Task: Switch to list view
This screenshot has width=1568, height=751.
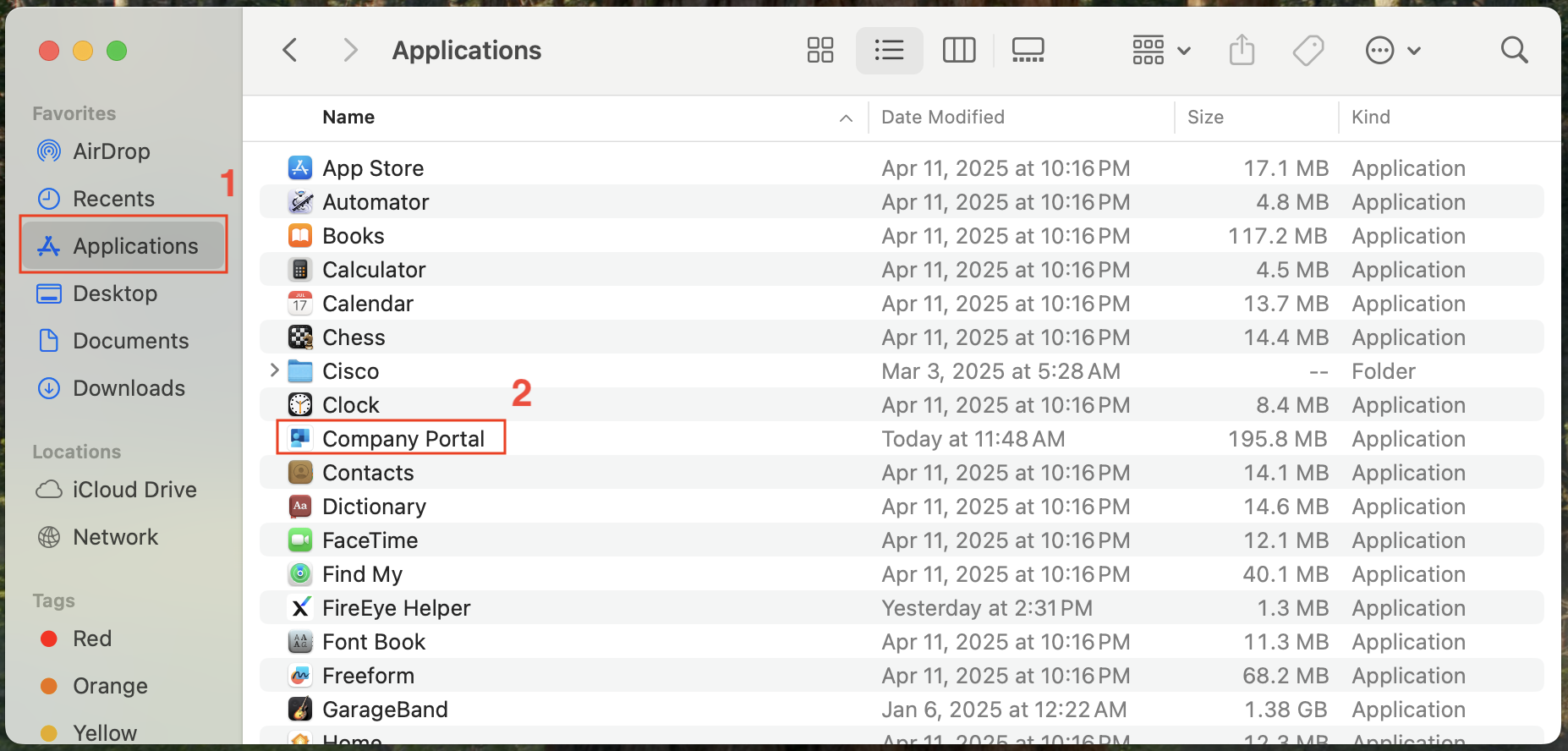Action: pos(889,50)
